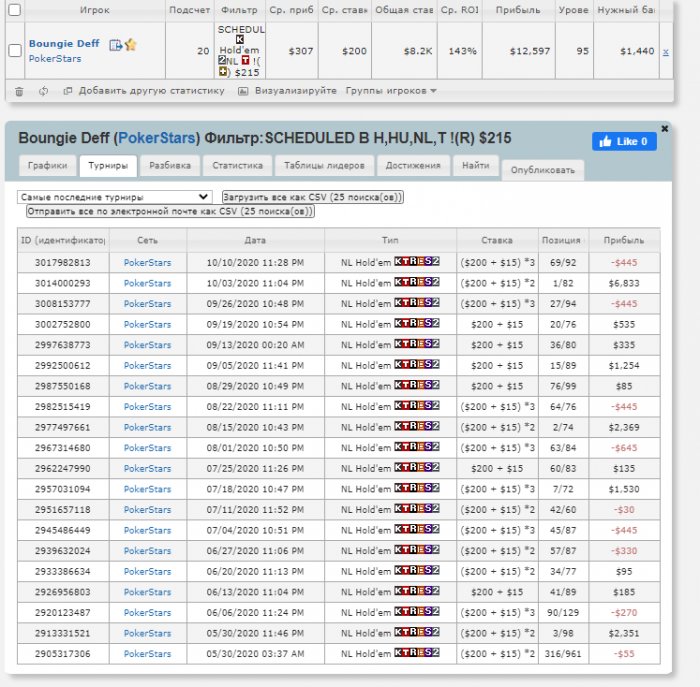The image size is (700, 687).
Task: Open PokerStars link for tournament 2992500612
Action: pos(147,366)
